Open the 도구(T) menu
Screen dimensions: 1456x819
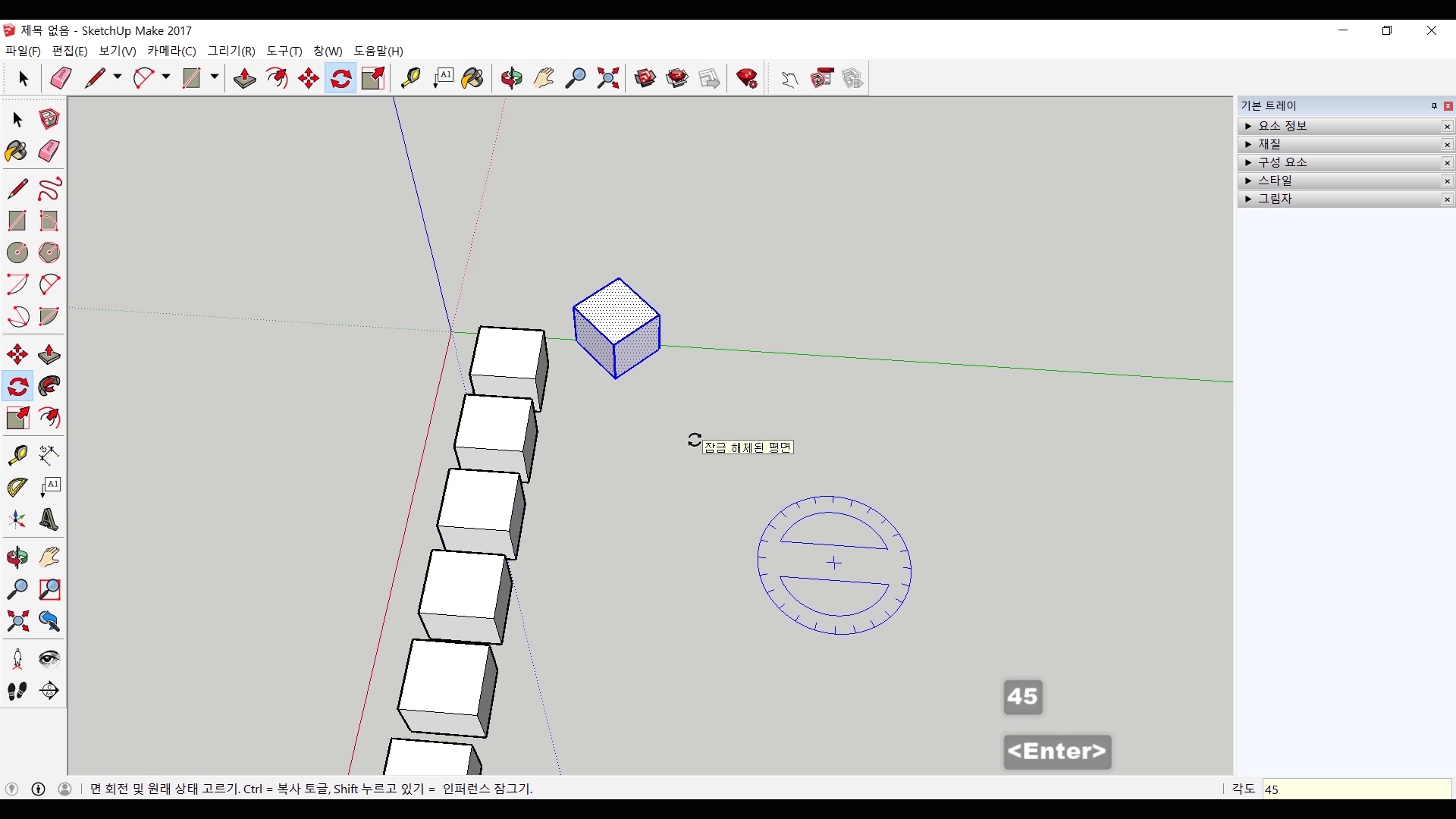pos(284,51)
